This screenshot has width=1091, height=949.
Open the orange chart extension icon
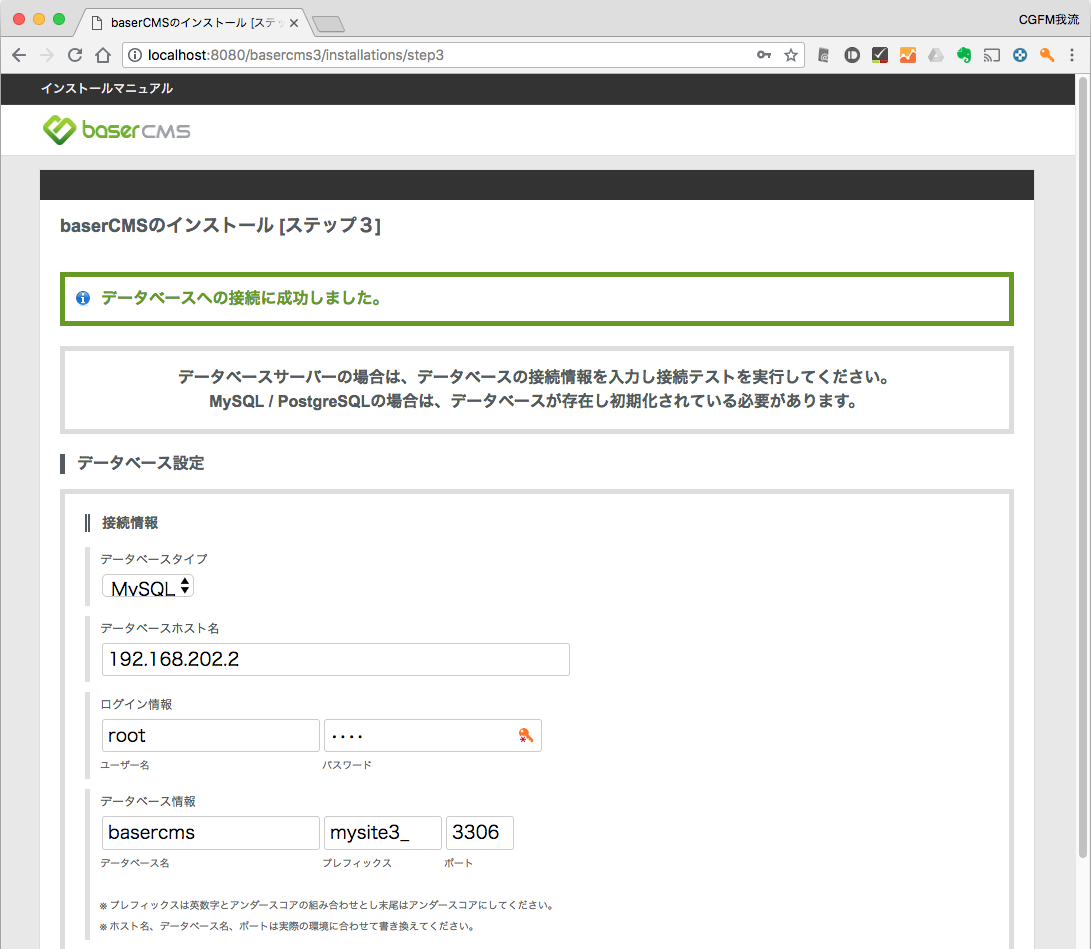click(908, 55)
